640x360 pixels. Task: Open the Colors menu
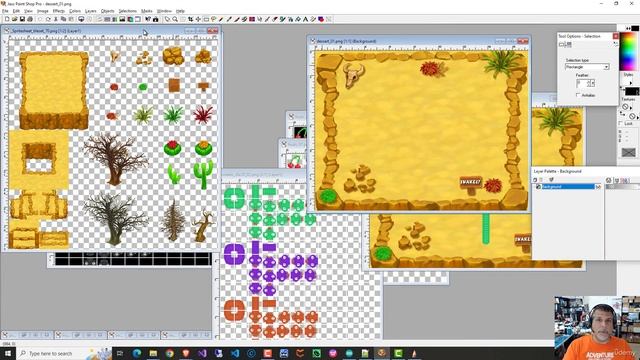[75, 11]
